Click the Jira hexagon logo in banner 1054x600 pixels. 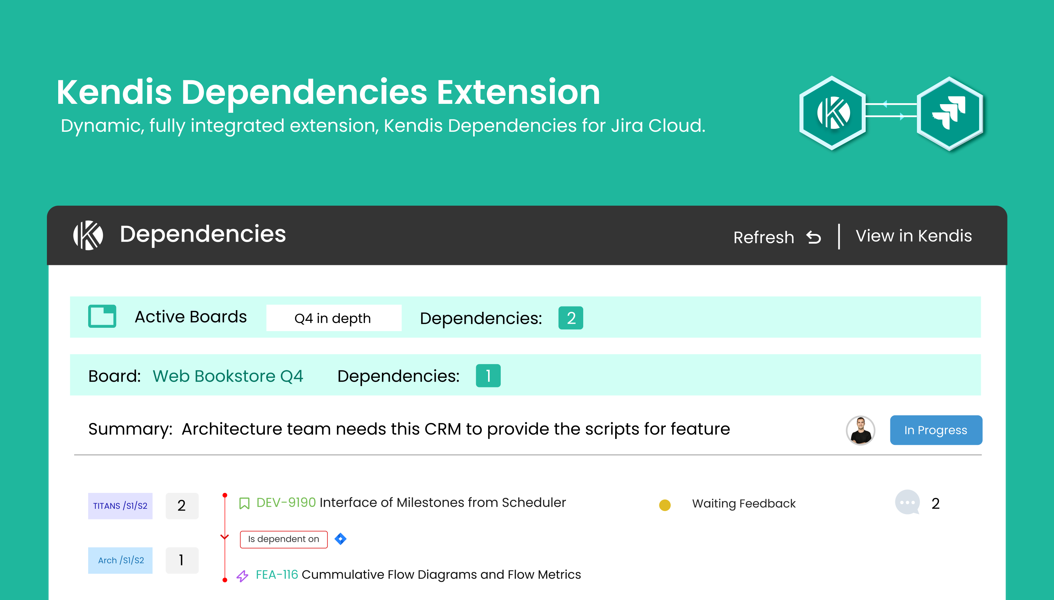click(950, 113)
